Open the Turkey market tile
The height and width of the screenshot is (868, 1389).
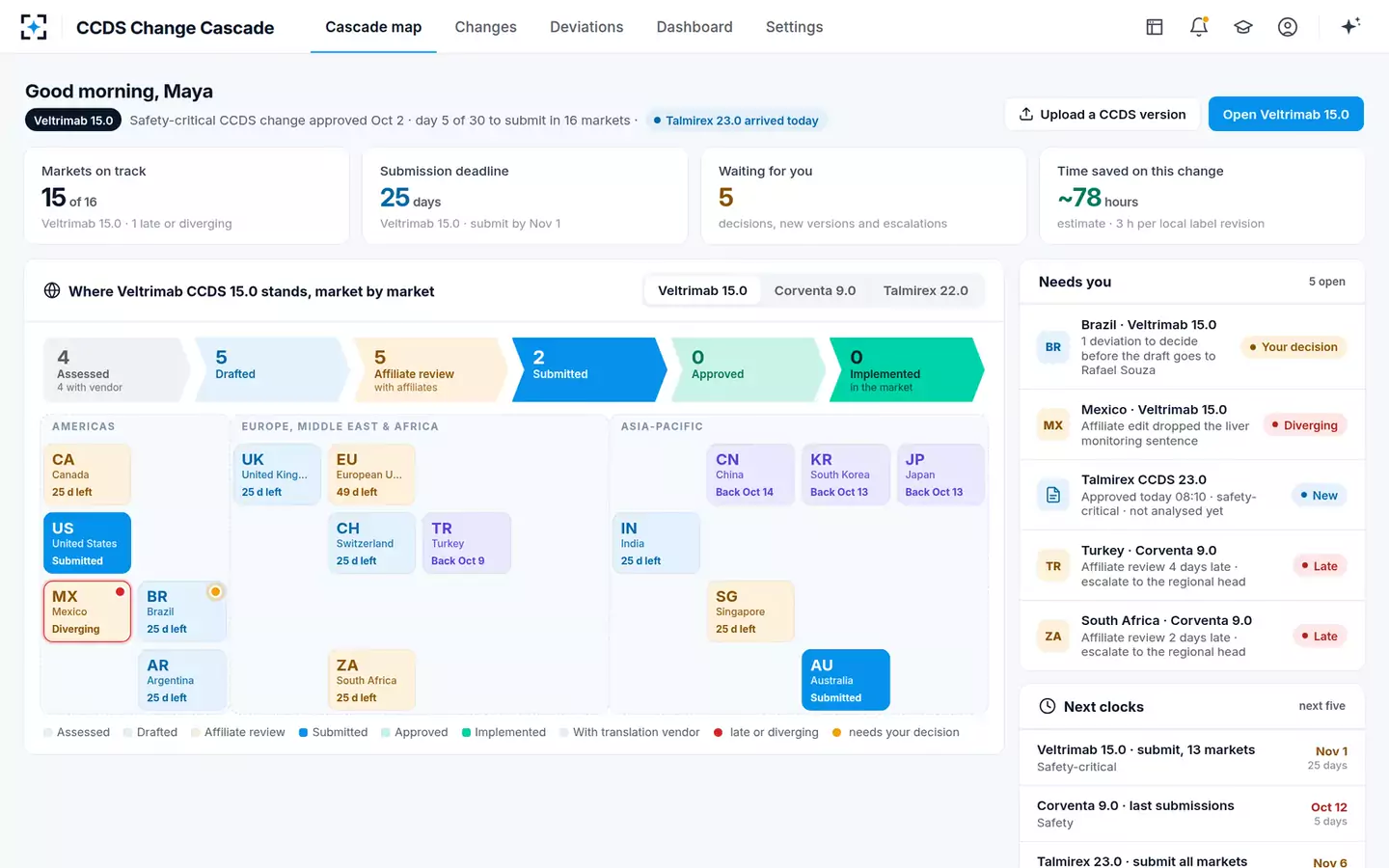coord(467,543)
